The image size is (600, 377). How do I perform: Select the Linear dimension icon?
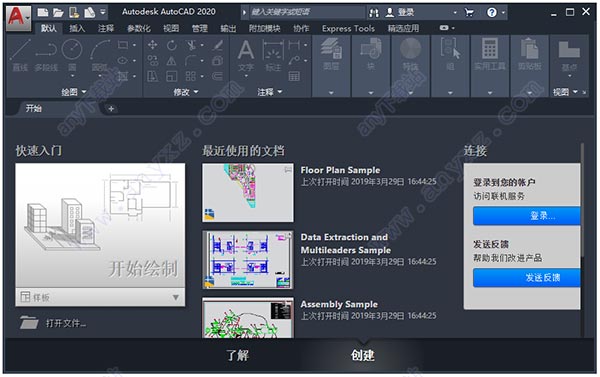294,45
